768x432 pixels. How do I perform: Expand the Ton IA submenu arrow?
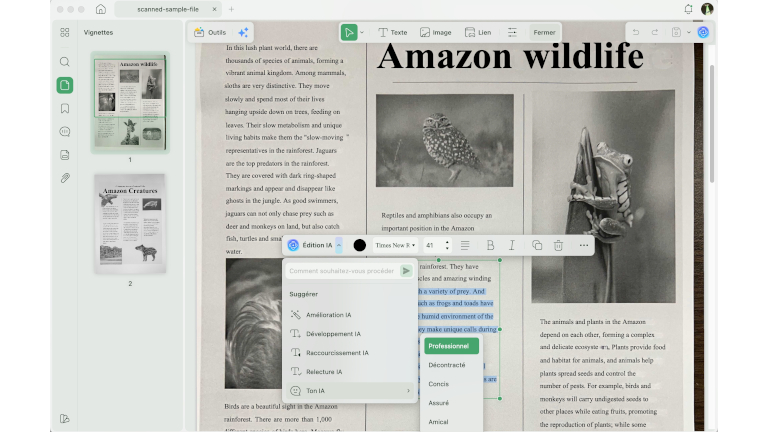(408, 391)
